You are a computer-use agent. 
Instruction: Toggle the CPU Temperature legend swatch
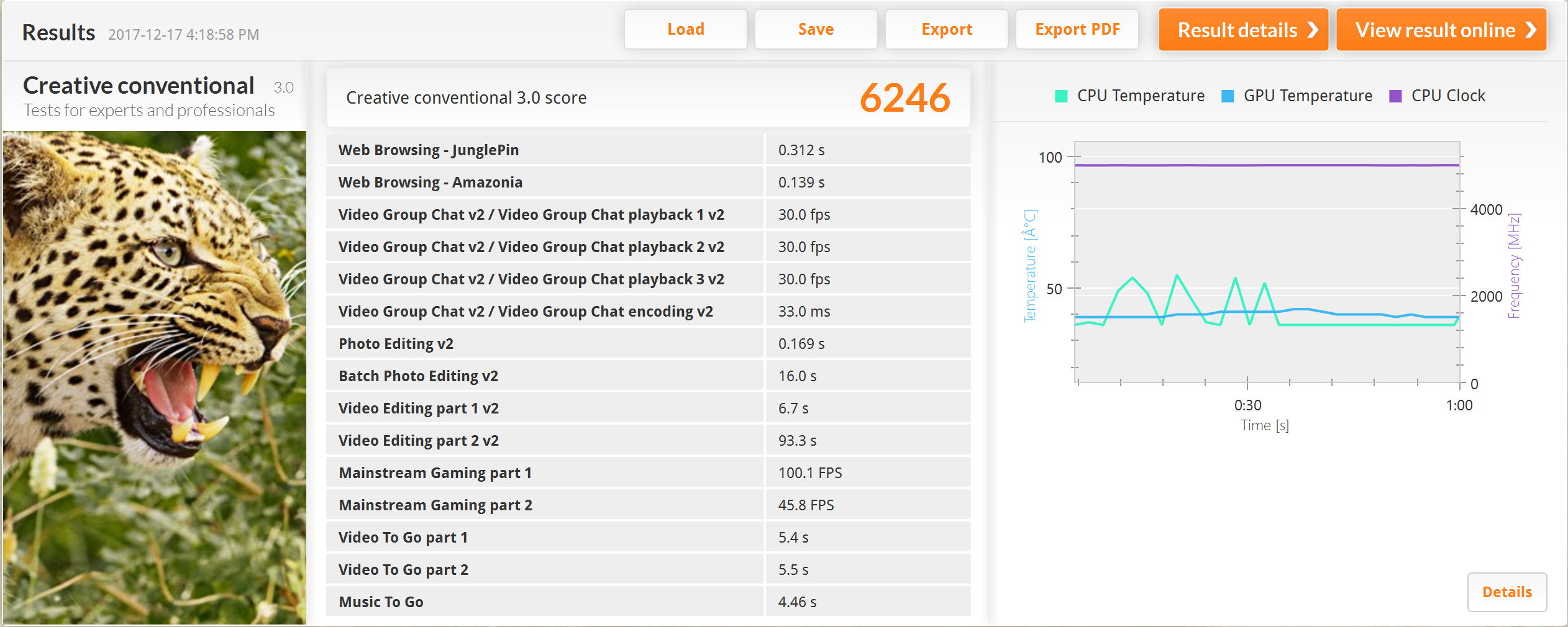1061,96
